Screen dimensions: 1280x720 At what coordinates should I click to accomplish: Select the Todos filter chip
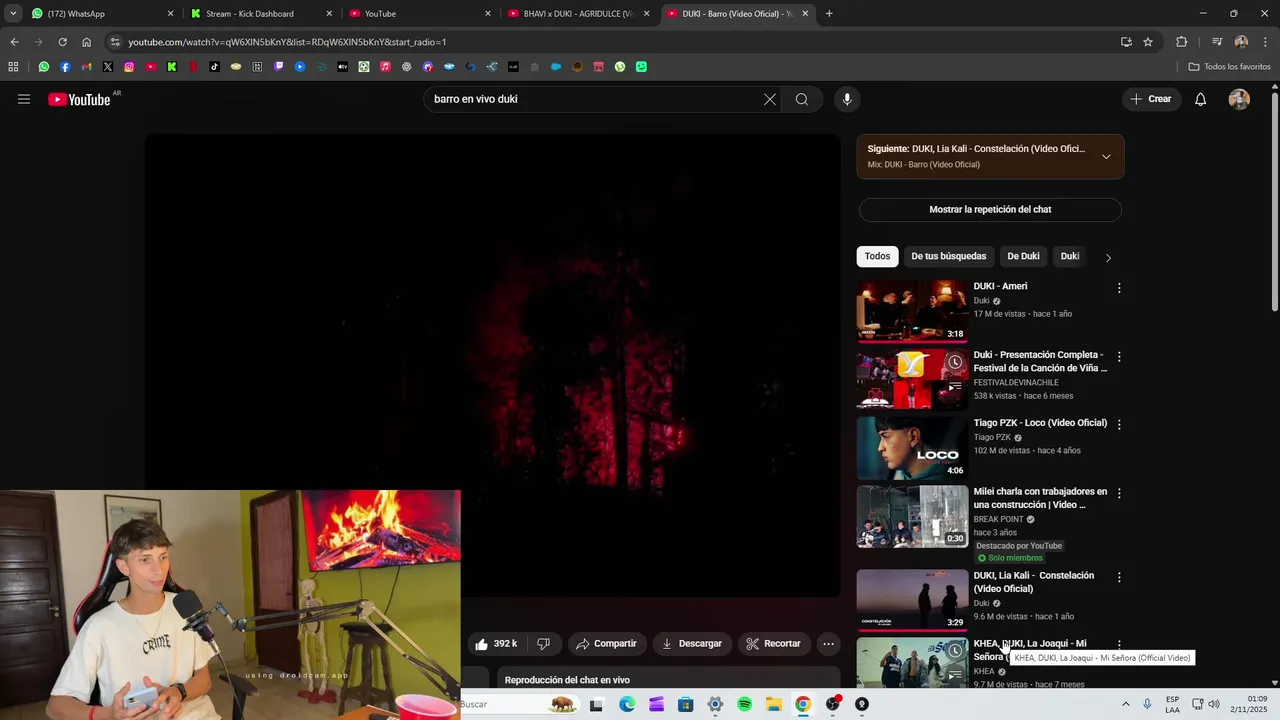pyautogui.click(x=877, y=256)
